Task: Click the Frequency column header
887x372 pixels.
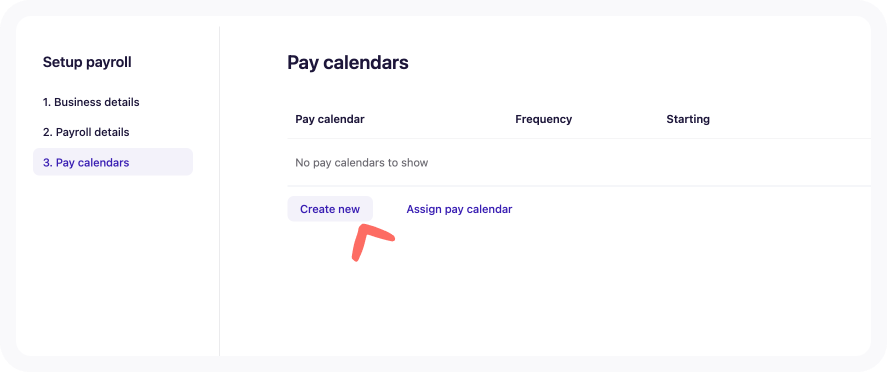Action: coord(544,119)
